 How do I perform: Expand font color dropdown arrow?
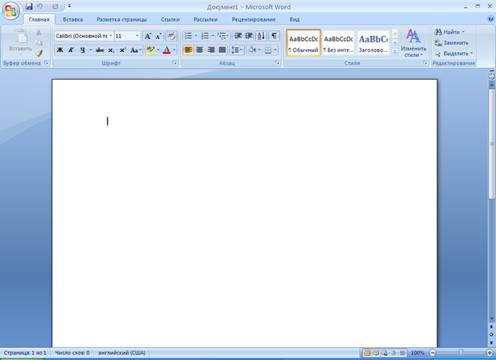[x=174, y=50]
